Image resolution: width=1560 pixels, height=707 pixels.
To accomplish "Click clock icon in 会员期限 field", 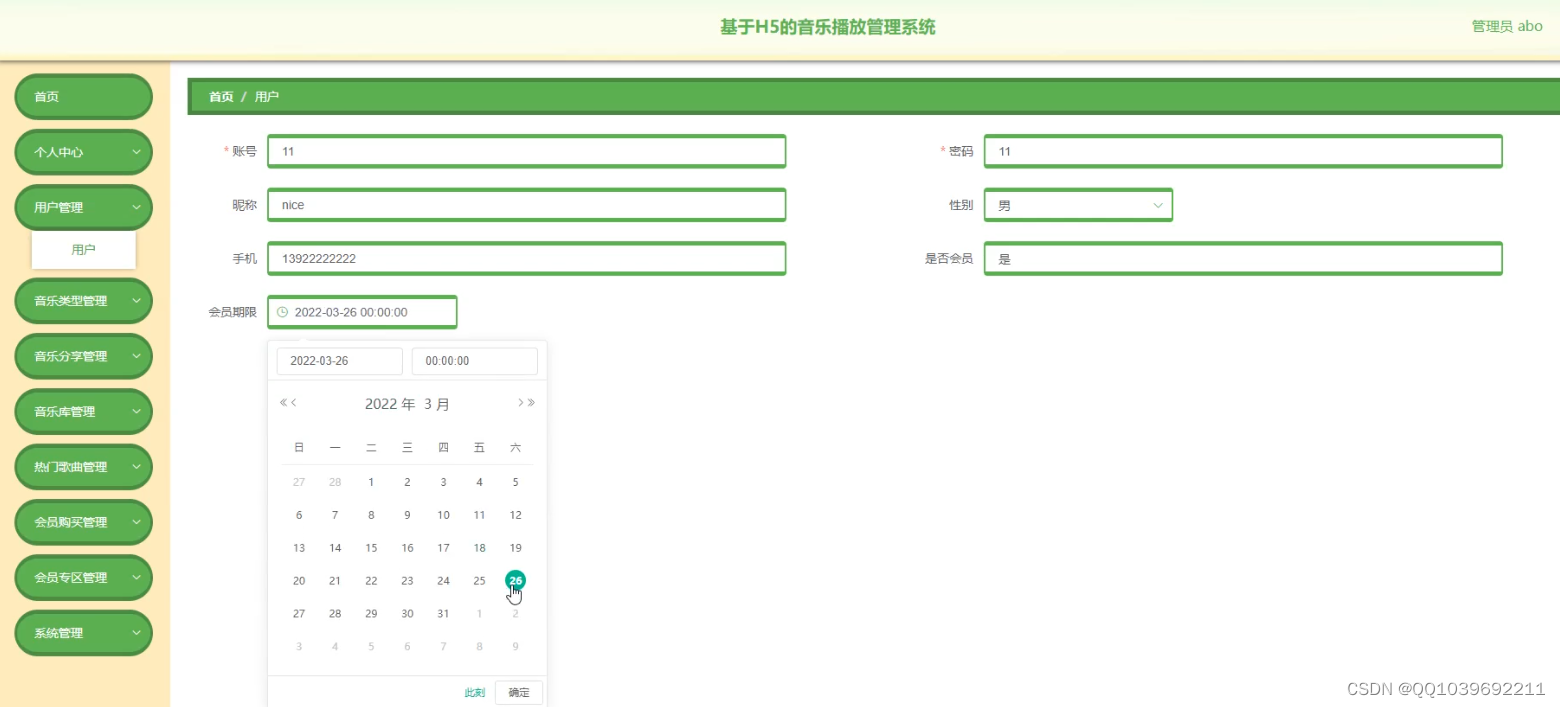I will tap(282, 312).
